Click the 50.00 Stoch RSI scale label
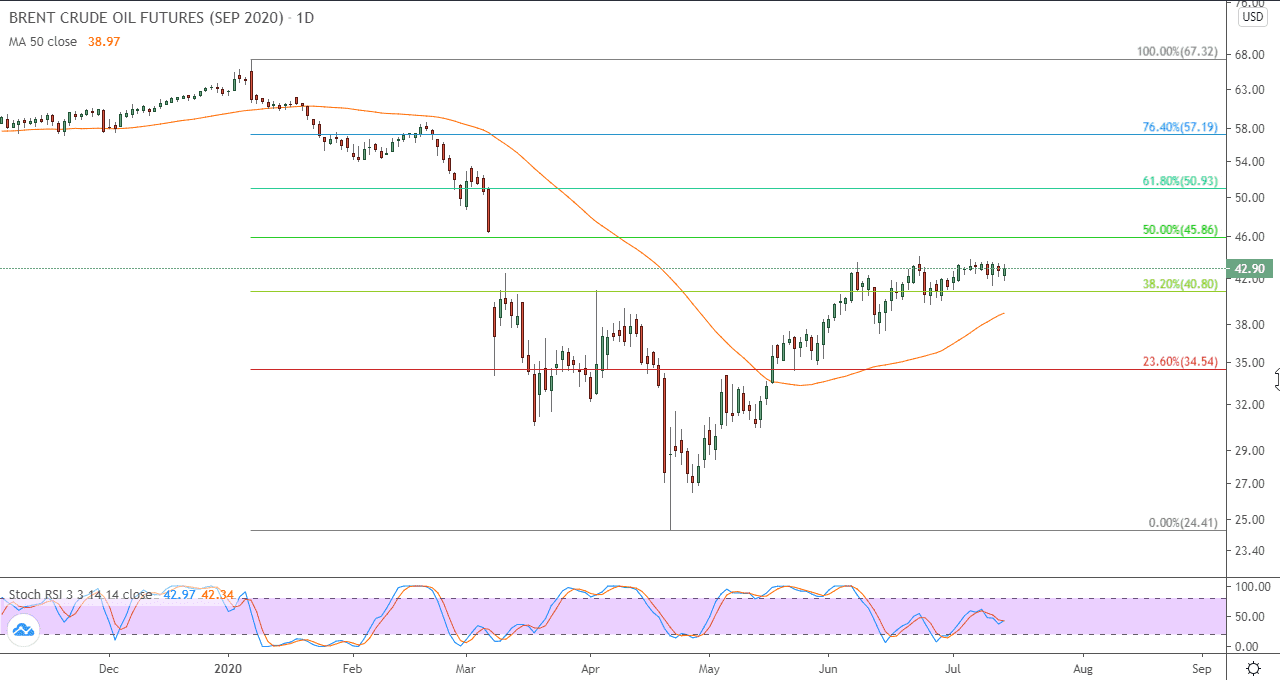The image size is (1280, 680). pos(1252,617)
